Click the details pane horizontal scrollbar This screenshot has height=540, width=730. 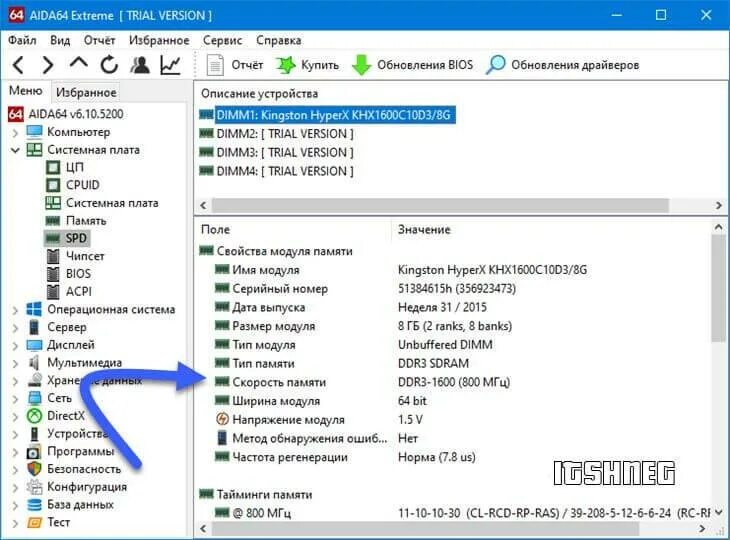[425, 529]
